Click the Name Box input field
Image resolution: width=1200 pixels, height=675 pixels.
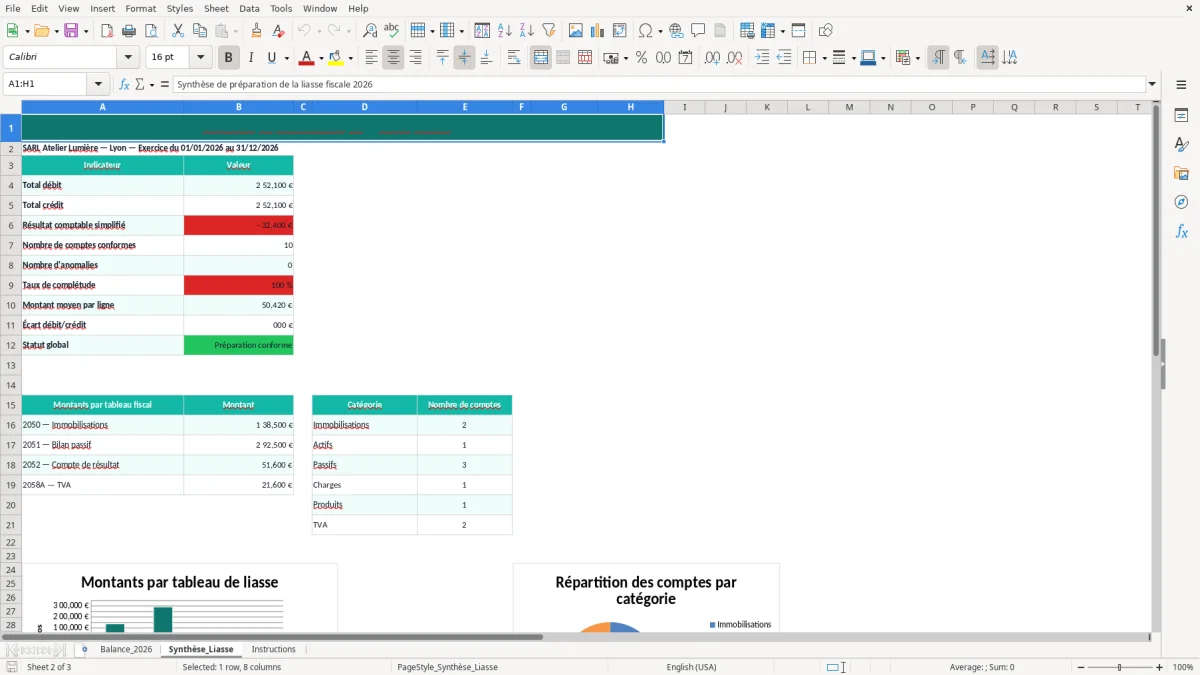[46, 85]
